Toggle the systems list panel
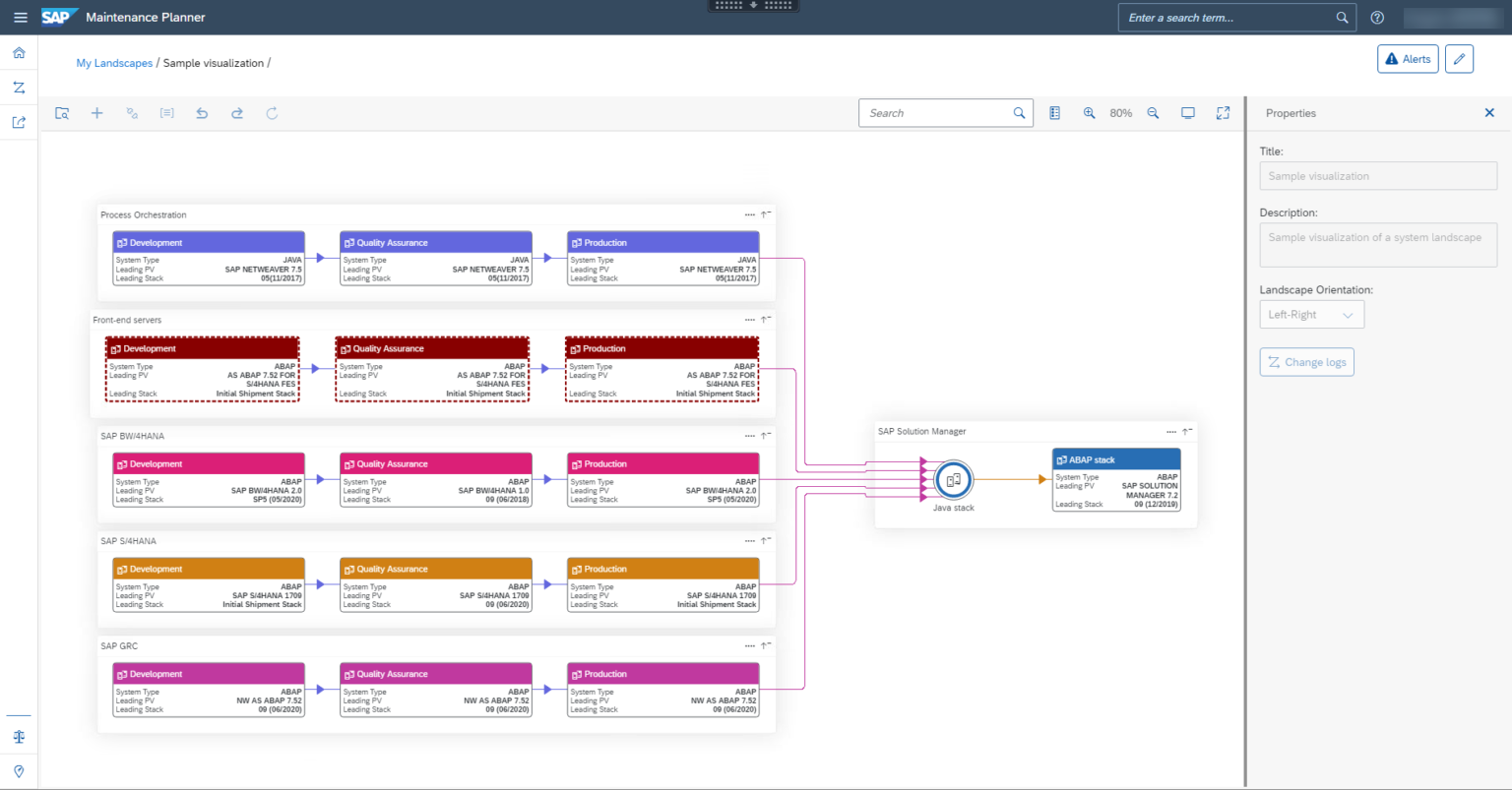Image resolution: width=1512 pixels, height=790 pixels. coord(1054,112)
